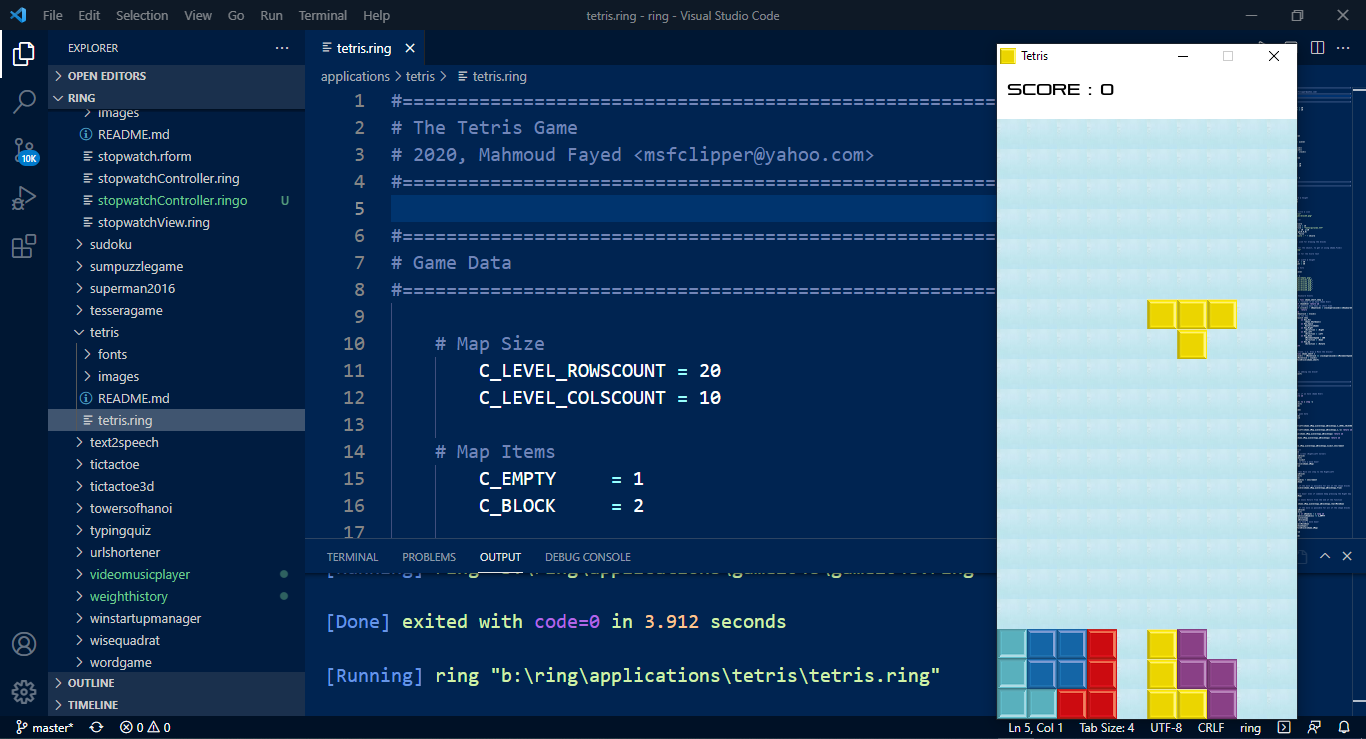The width and height of the screenshot is (1366, 739).
Task: Click the Split Editor Right icon
Action: tap(1318, 48)
